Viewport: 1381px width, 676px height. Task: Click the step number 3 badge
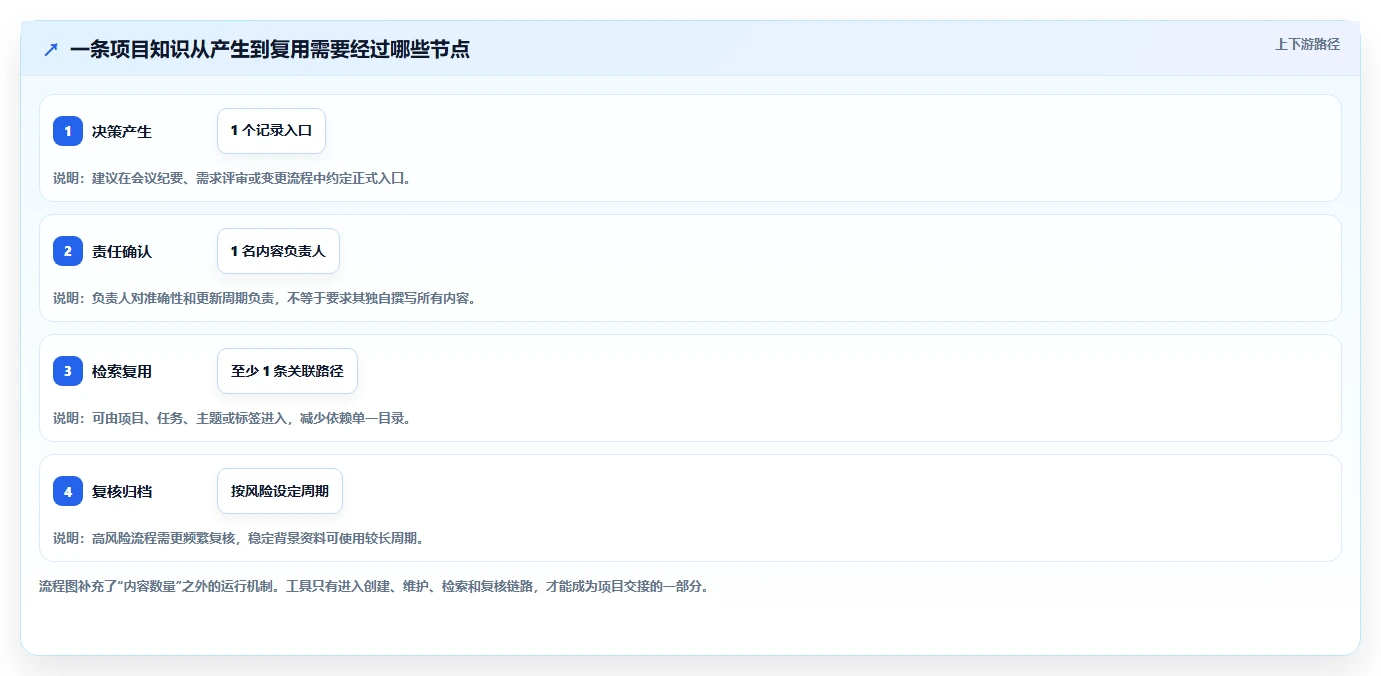68,371
